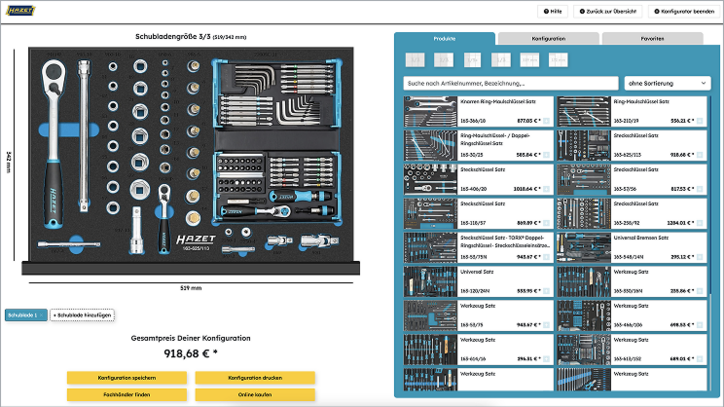Select the Schublade 1 drawer tab
The width and height of the screenshot is (724, 407).
[x=25, y=315]
